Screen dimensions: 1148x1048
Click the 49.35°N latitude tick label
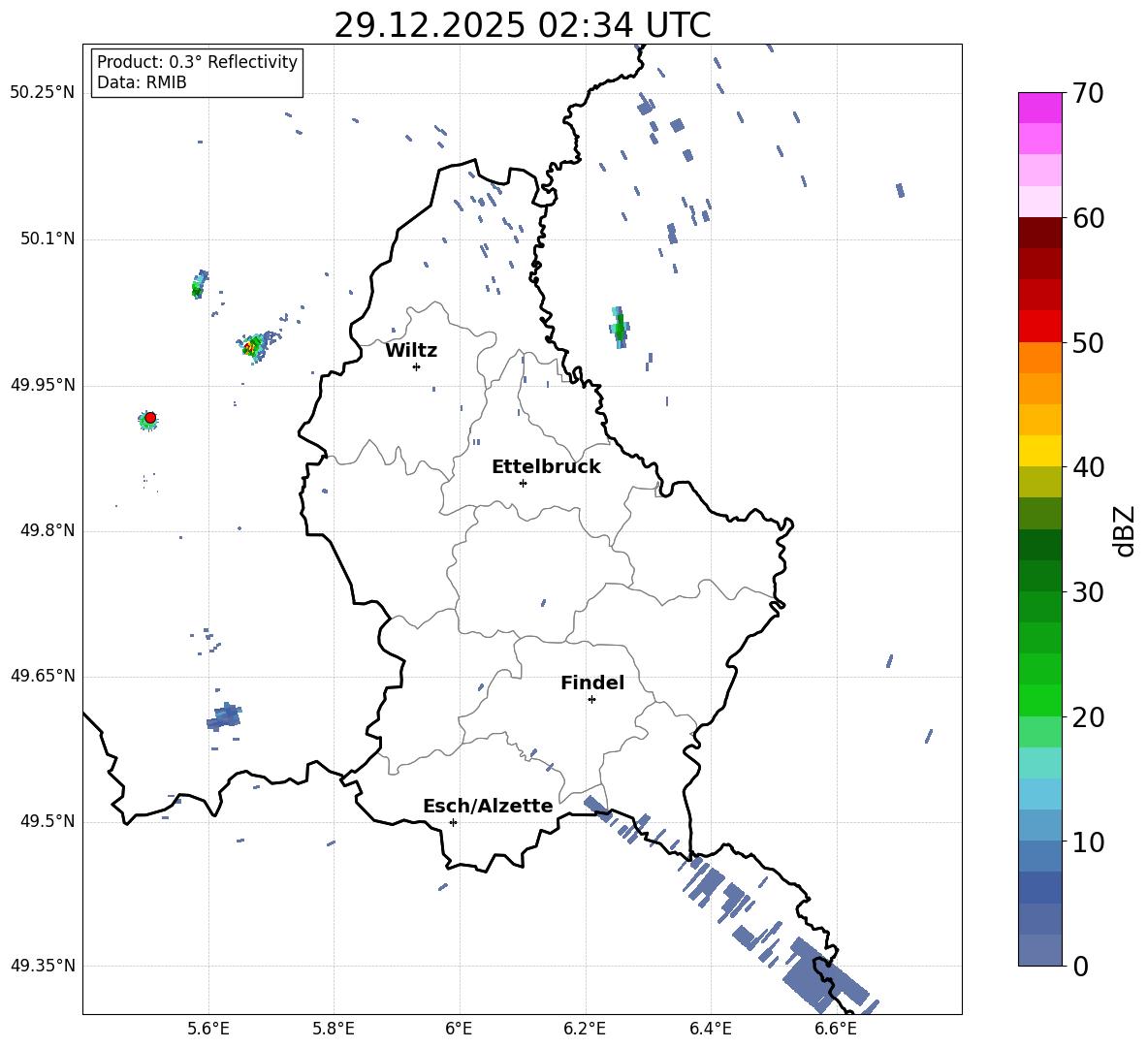click(x=43, y=967)
